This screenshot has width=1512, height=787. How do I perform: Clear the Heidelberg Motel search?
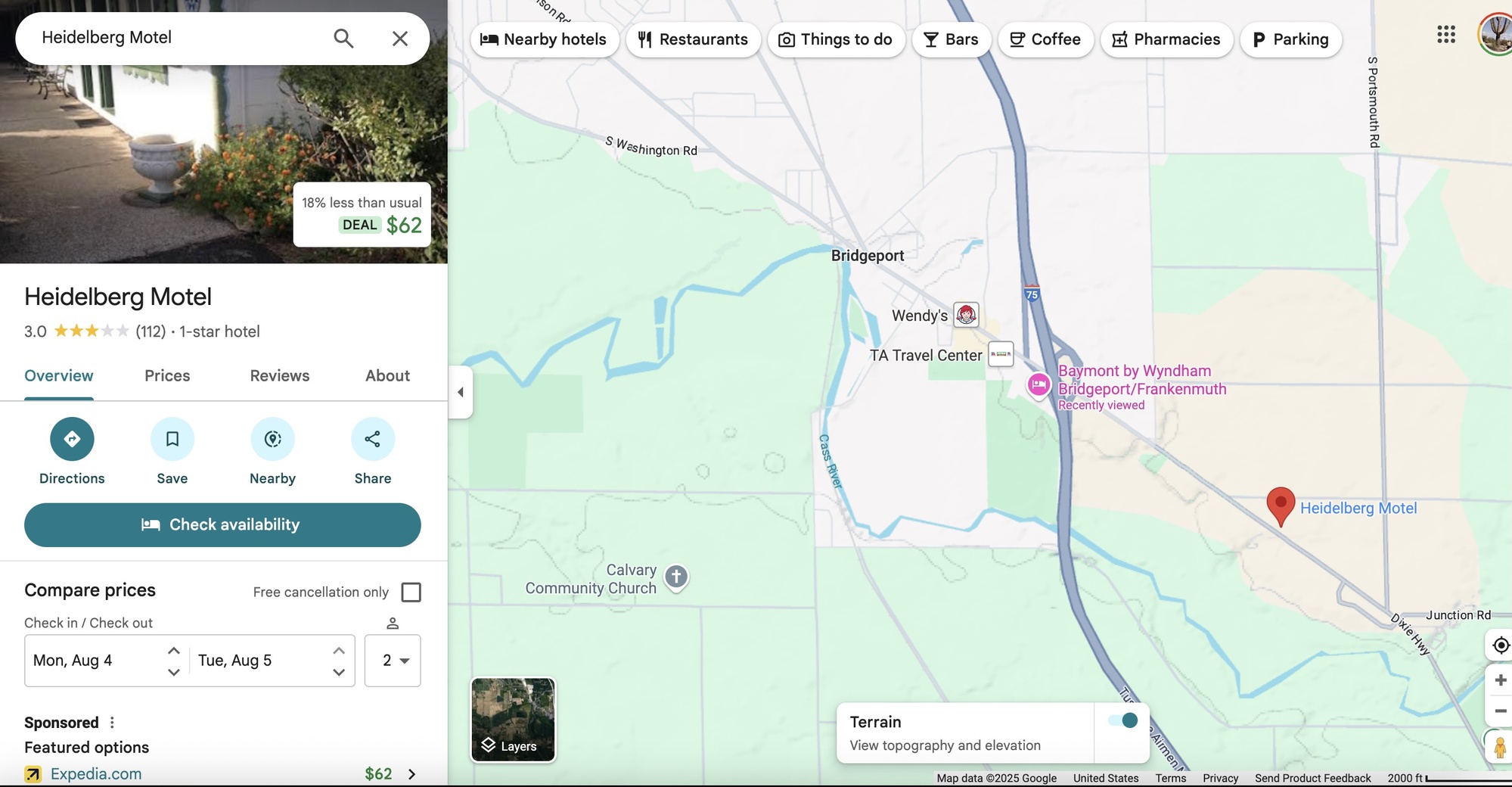[399, 39]
